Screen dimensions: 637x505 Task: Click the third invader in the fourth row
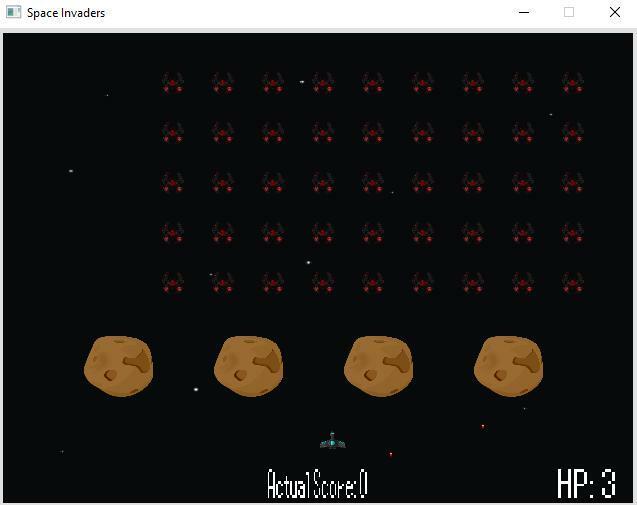click(273, 232)
